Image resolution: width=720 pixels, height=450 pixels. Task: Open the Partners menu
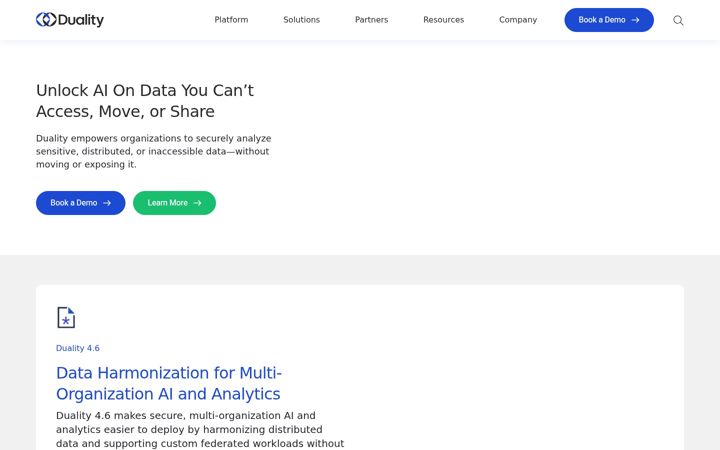click(371, 20)
